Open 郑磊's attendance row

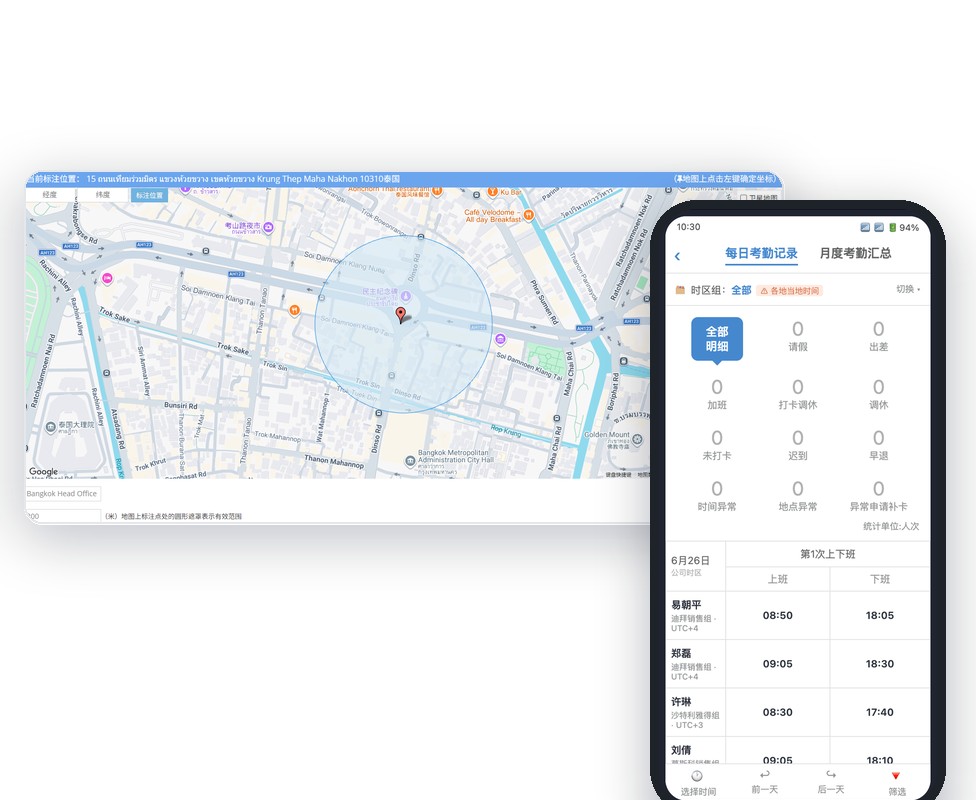(x=797, y=664)
